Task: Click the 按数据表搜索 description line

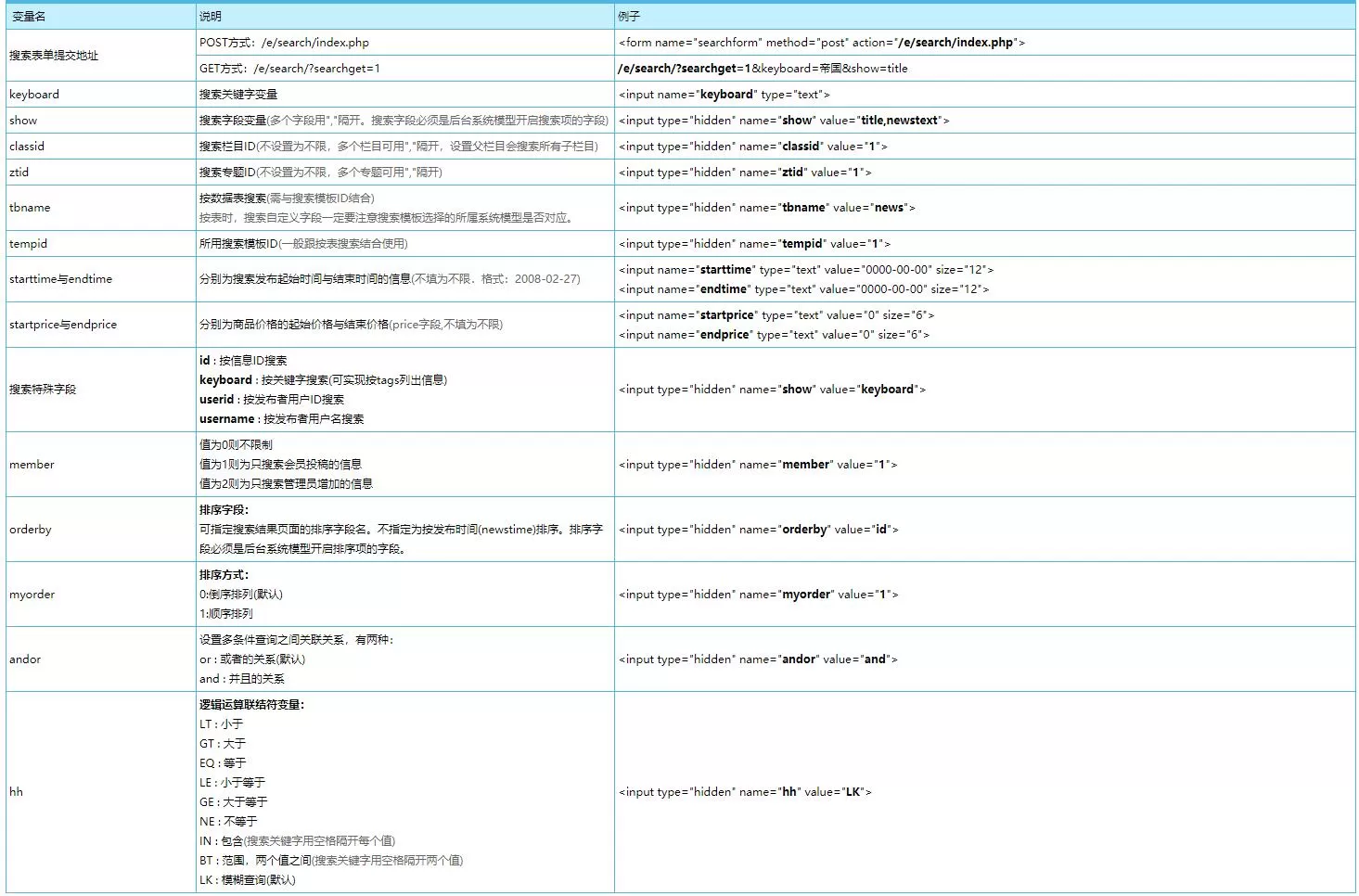Action: click(x=287, y=198)
